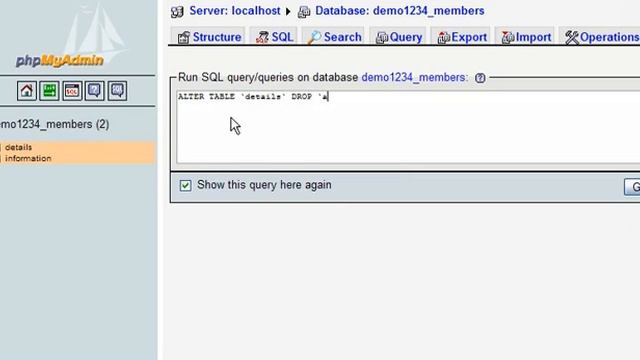Select demo1234_members (2) database in sidebar
Screen dimensions: 640x360
[x=55, y=124]
